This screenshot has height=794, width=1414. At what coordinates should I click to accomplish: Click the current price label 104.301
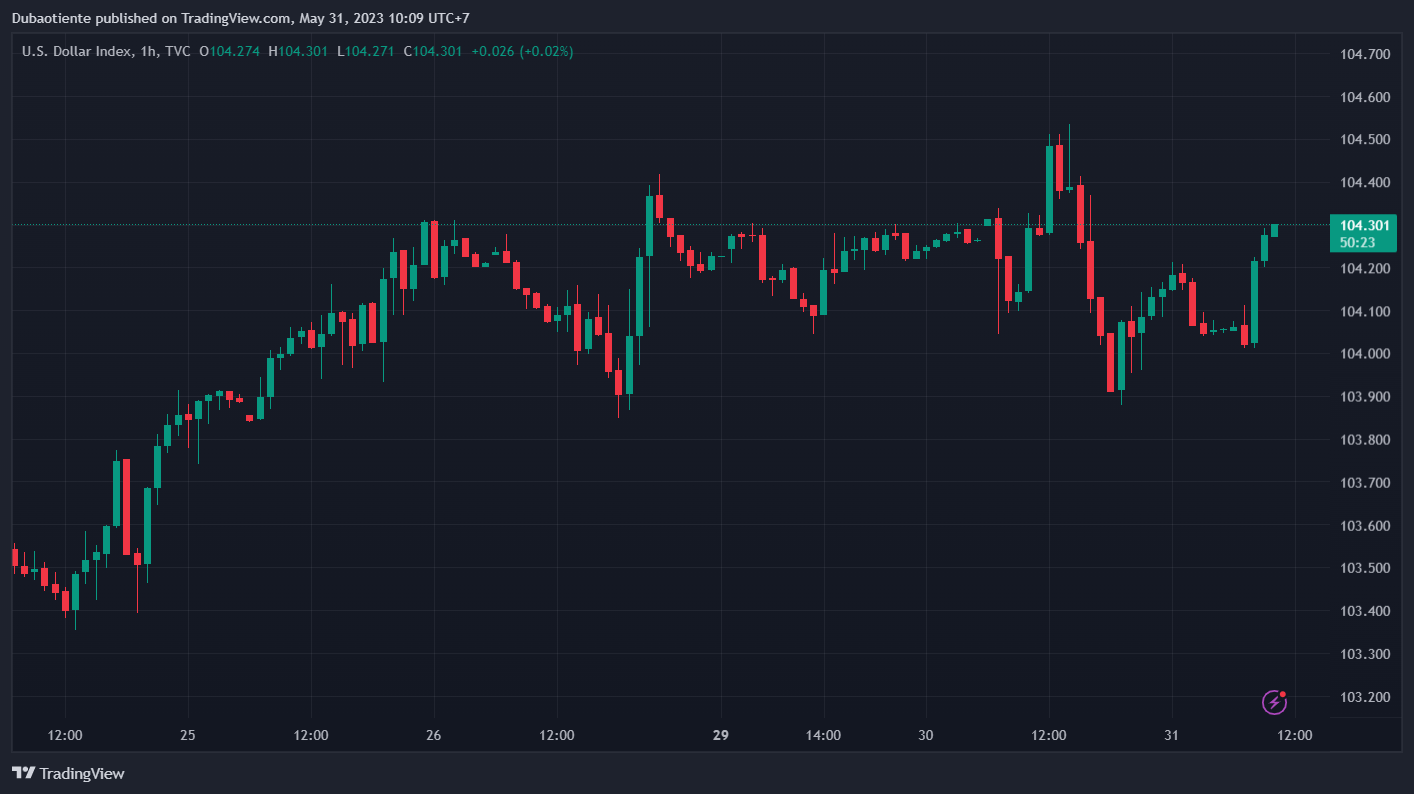tap(1364, 225)
